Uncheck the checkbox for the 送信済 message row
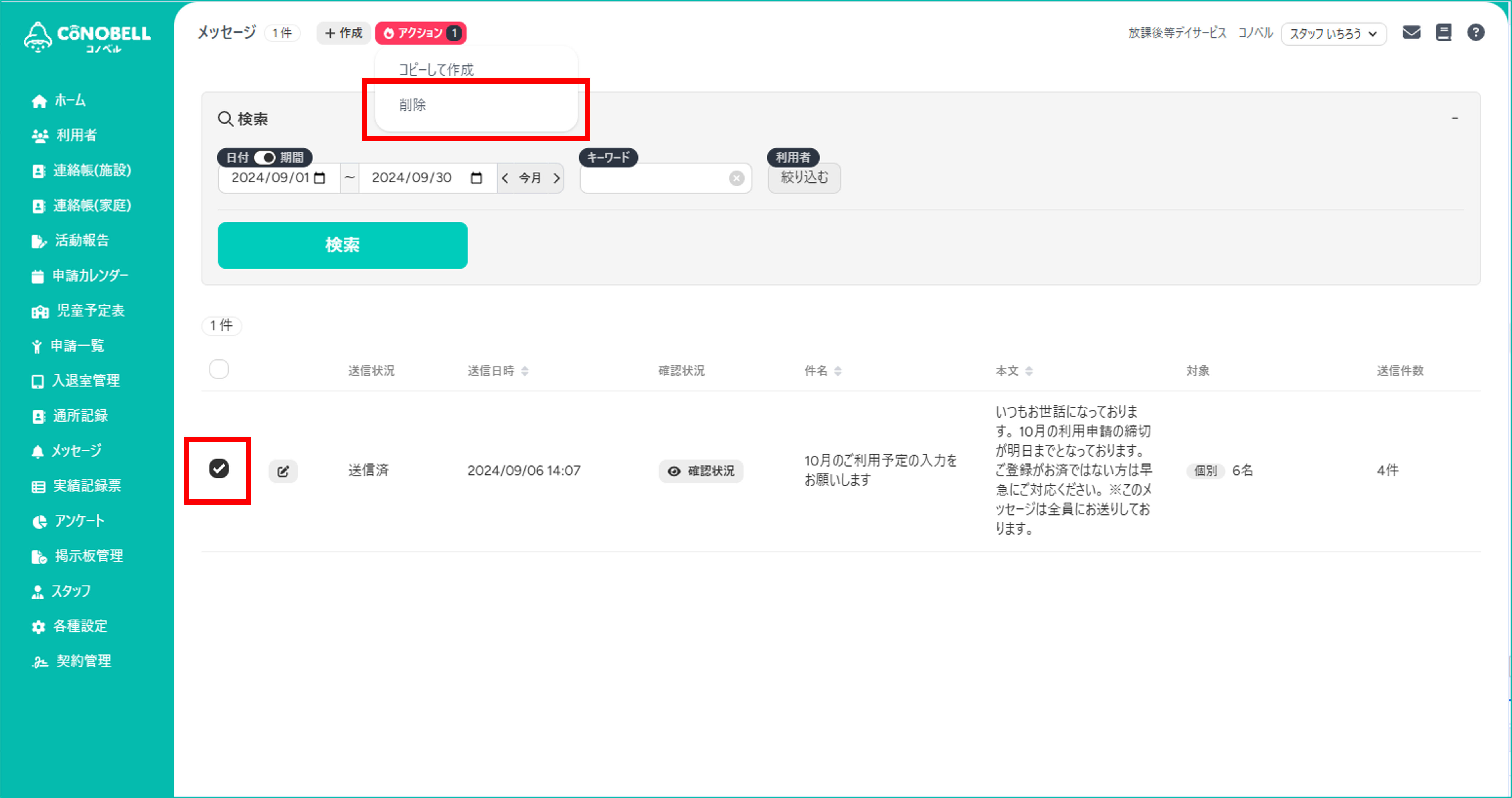Viewport: 1512px width, 798px height. click(219, 469)
